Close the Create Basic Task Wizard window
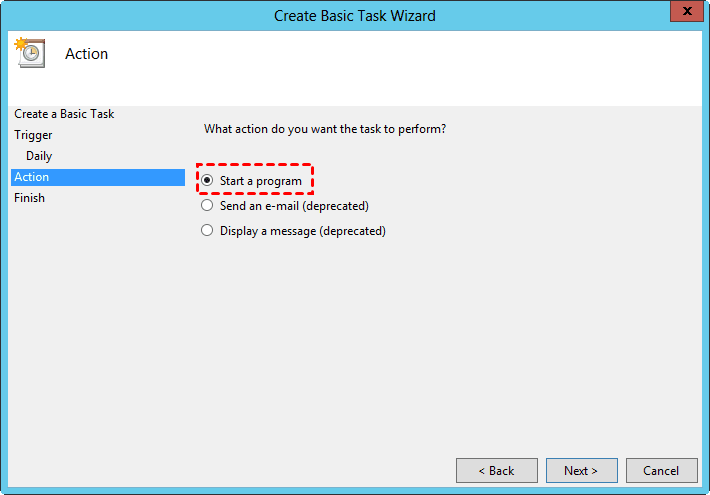The width and height of the screenshot is (710, 495). (x=684, y=15)
